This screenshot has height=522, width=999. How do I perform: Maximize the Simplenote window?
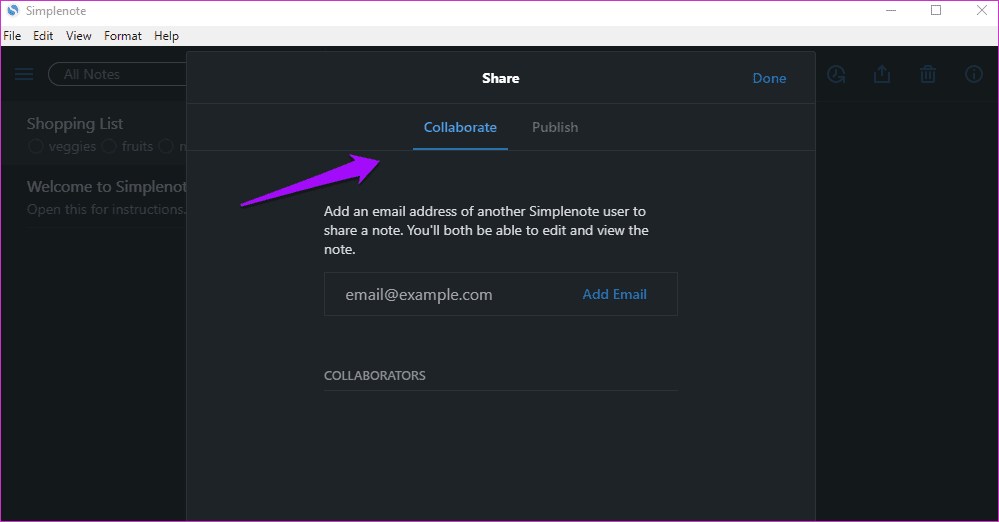[x=936, y=11]
